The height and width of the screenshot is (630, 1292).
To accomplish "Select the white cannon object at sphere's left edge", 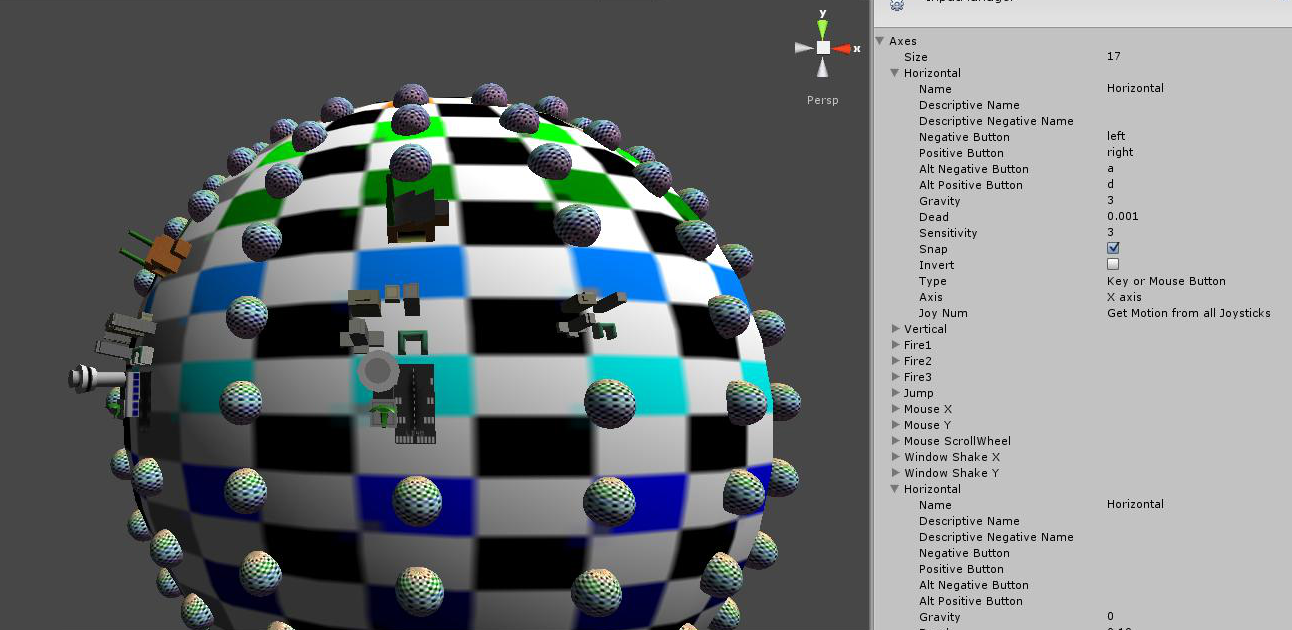I will [x=97, y=377].
